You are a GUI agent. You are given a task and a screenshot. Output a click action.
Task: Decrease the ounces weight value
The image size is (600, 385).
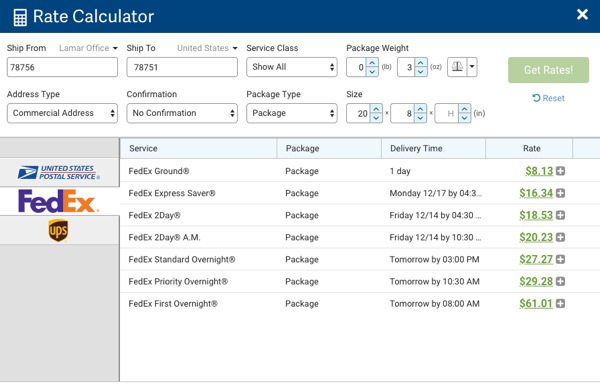pyautogui.click(x=421, y=72)
